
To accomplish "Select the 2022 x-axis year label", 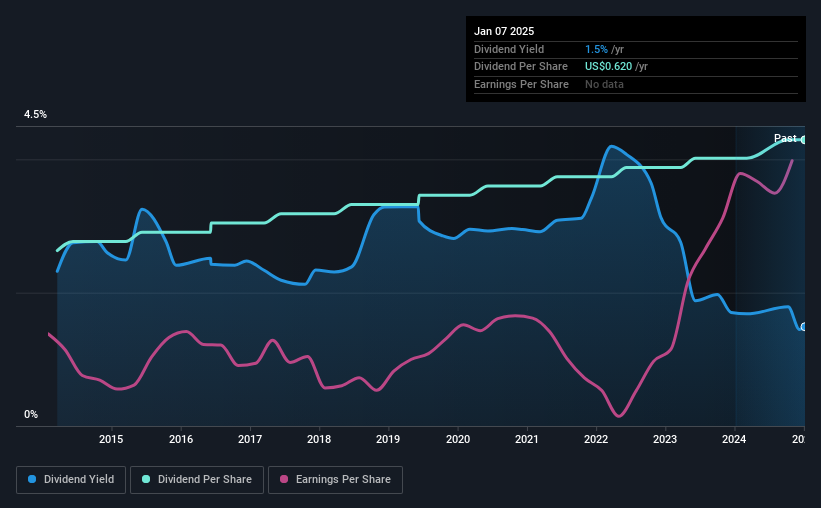I will click(x=596, y=439).
